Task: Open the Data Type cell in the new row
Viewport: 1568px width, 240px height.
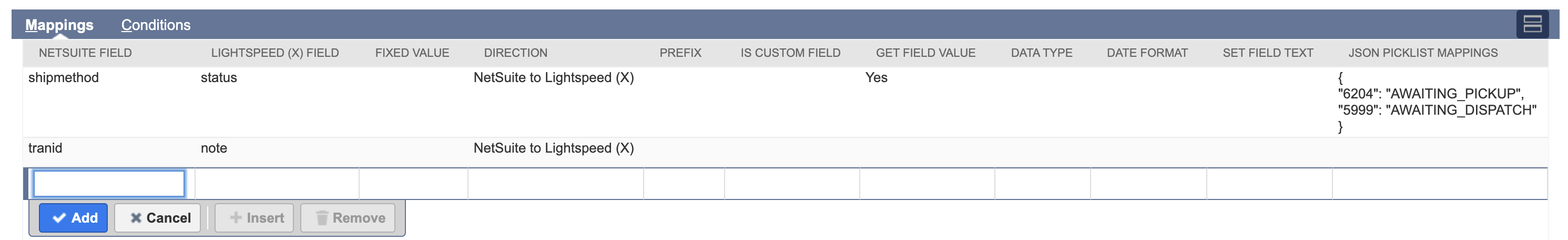Action: (x=1042, y=183)
